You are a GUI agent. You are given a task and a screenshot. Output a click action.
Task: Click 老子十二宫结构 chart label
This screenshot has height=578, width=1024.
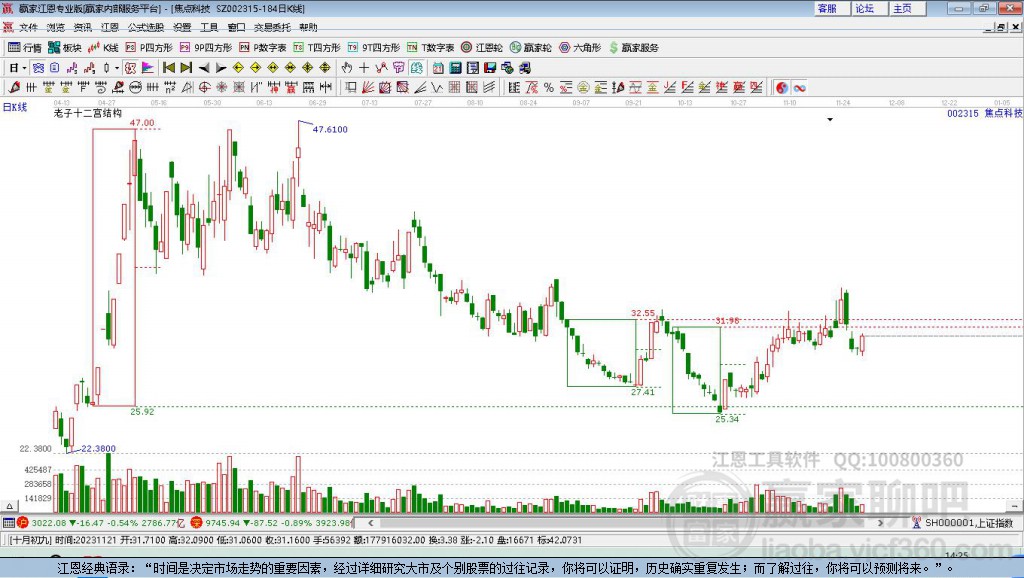tap(88, 113)
